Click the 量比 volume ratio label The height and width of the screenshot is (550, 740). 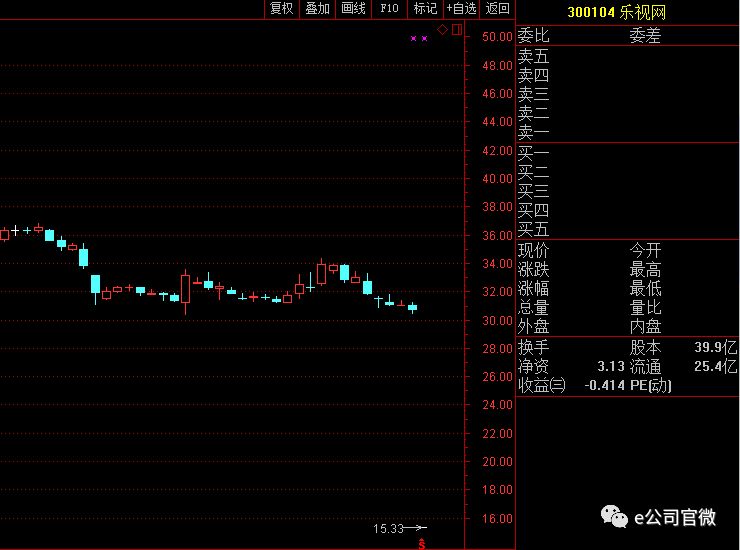click(645, 307)
